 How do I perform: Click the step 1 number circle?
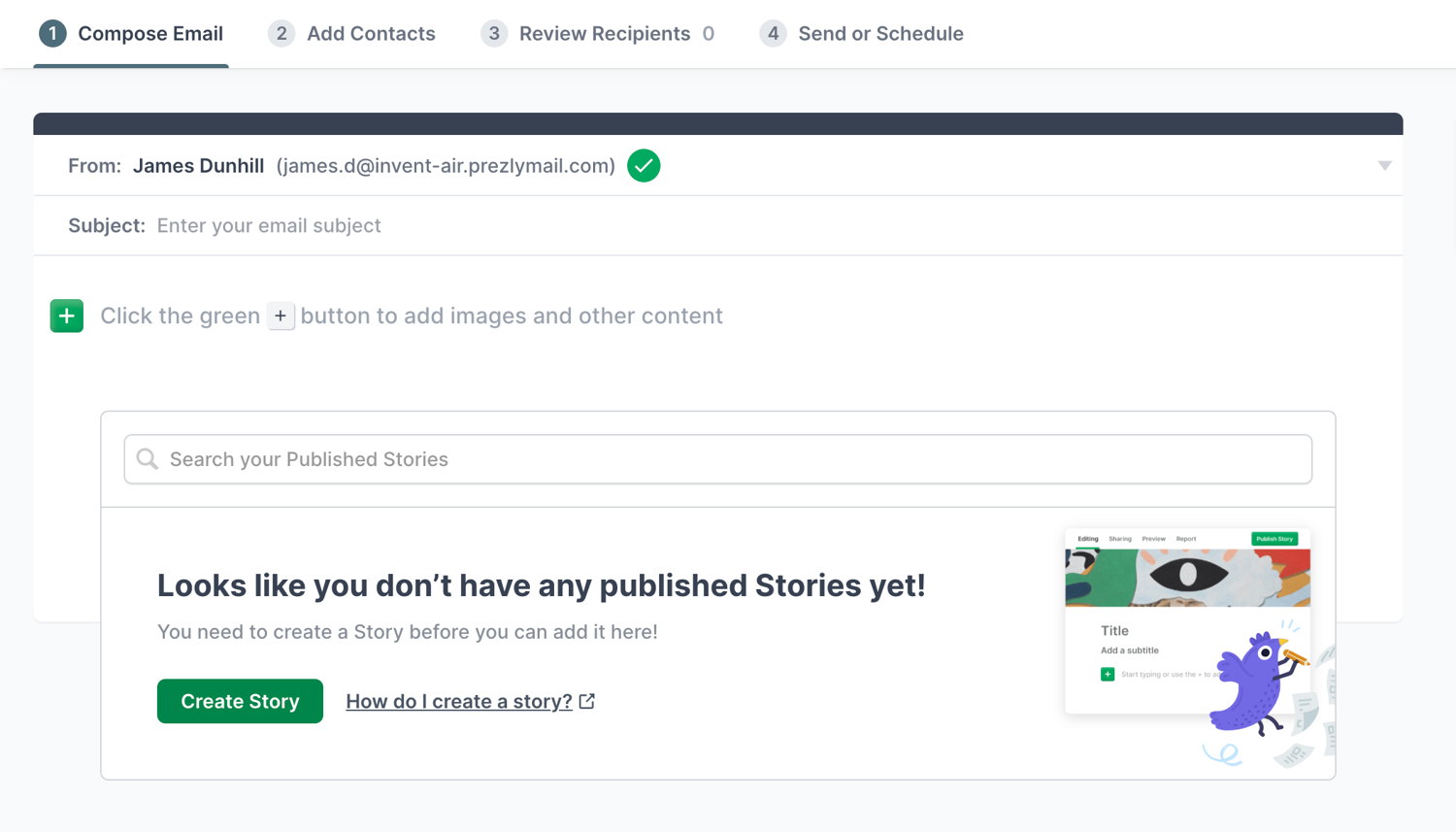[52, 34]
